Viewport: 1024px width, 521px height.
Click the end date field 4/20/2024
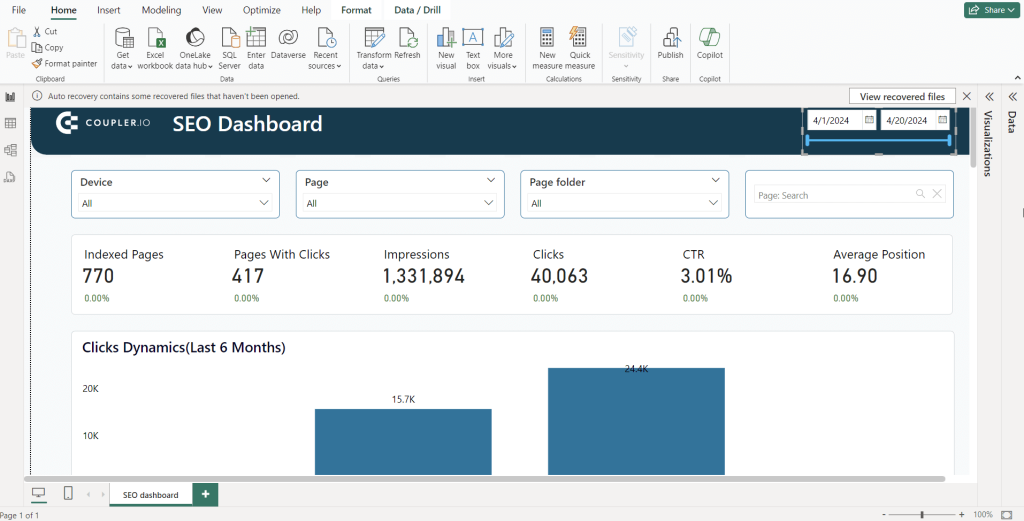[x=908, y=120]
